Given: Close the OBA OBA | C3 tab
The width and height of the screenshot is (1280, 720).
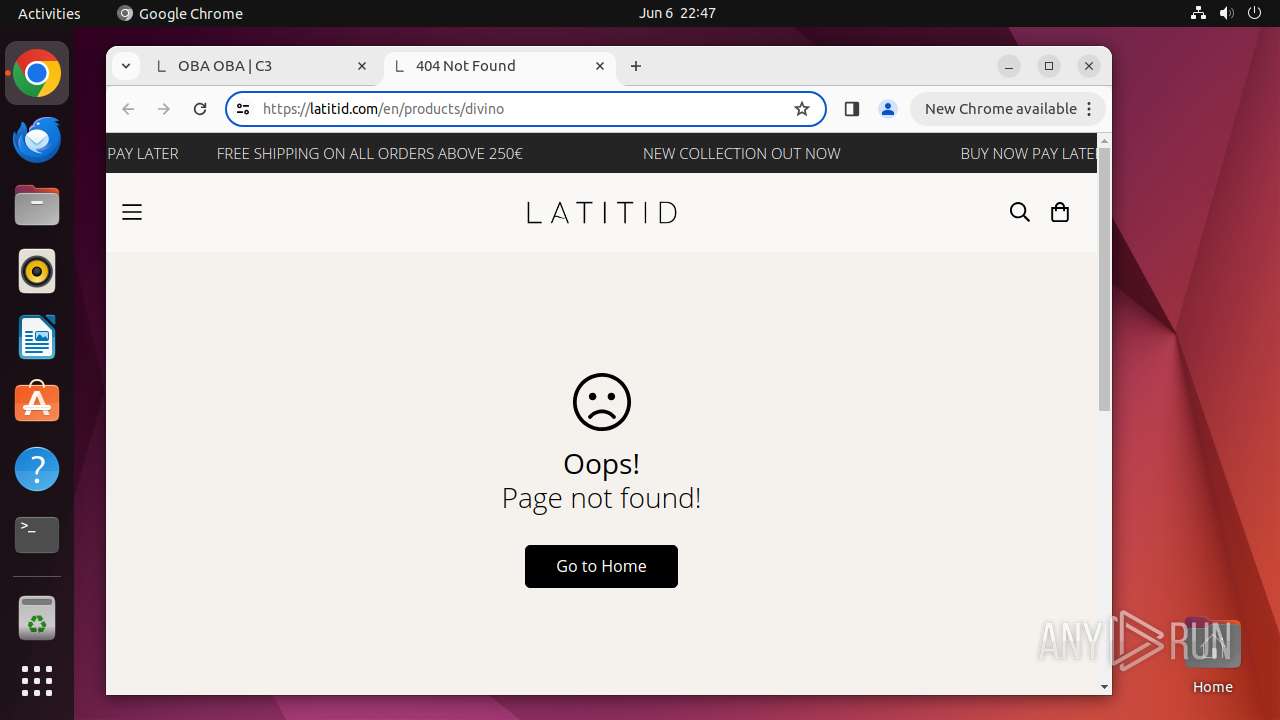Looking at the screenshot, I should 362,66.
